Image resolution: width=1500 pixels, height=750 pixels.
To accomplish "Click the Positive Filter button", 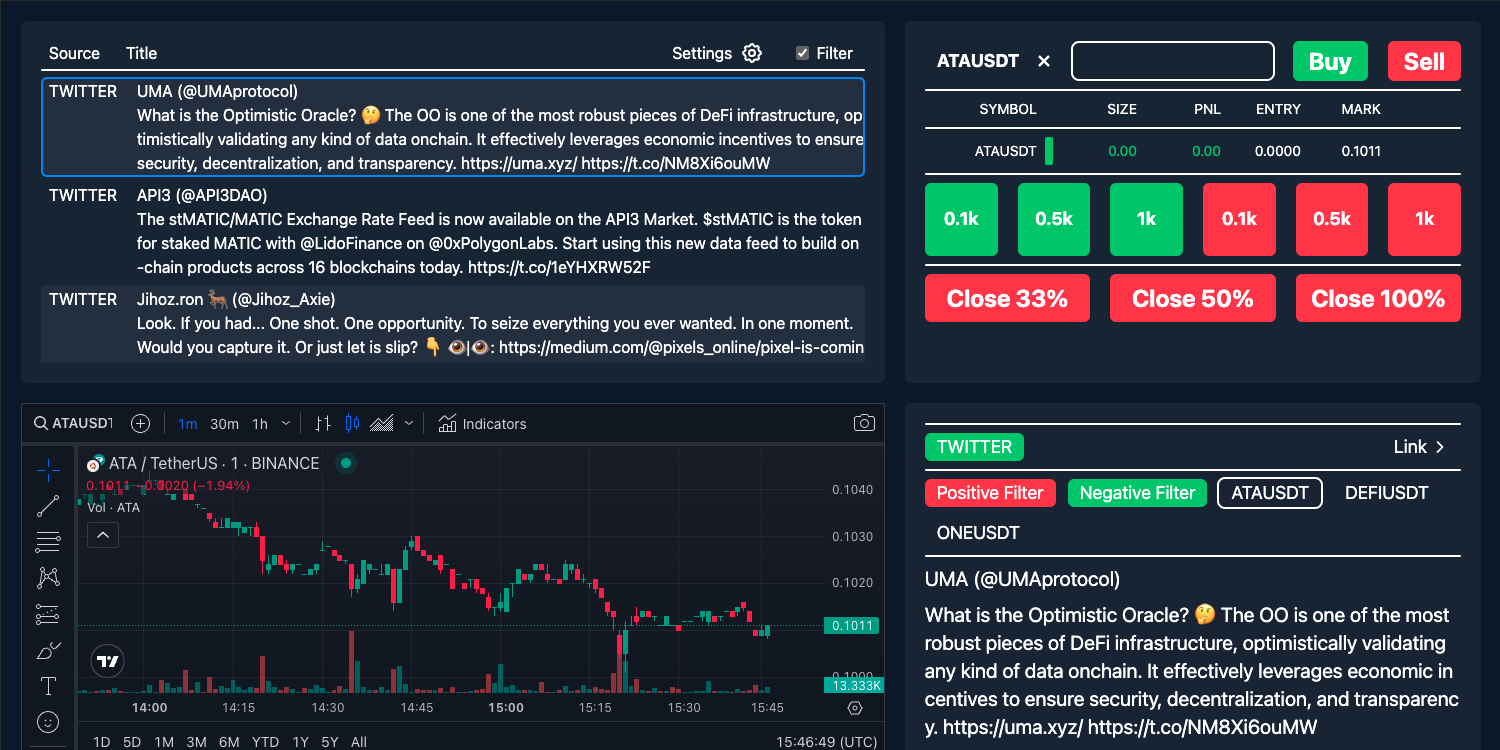I will [990, 493].
